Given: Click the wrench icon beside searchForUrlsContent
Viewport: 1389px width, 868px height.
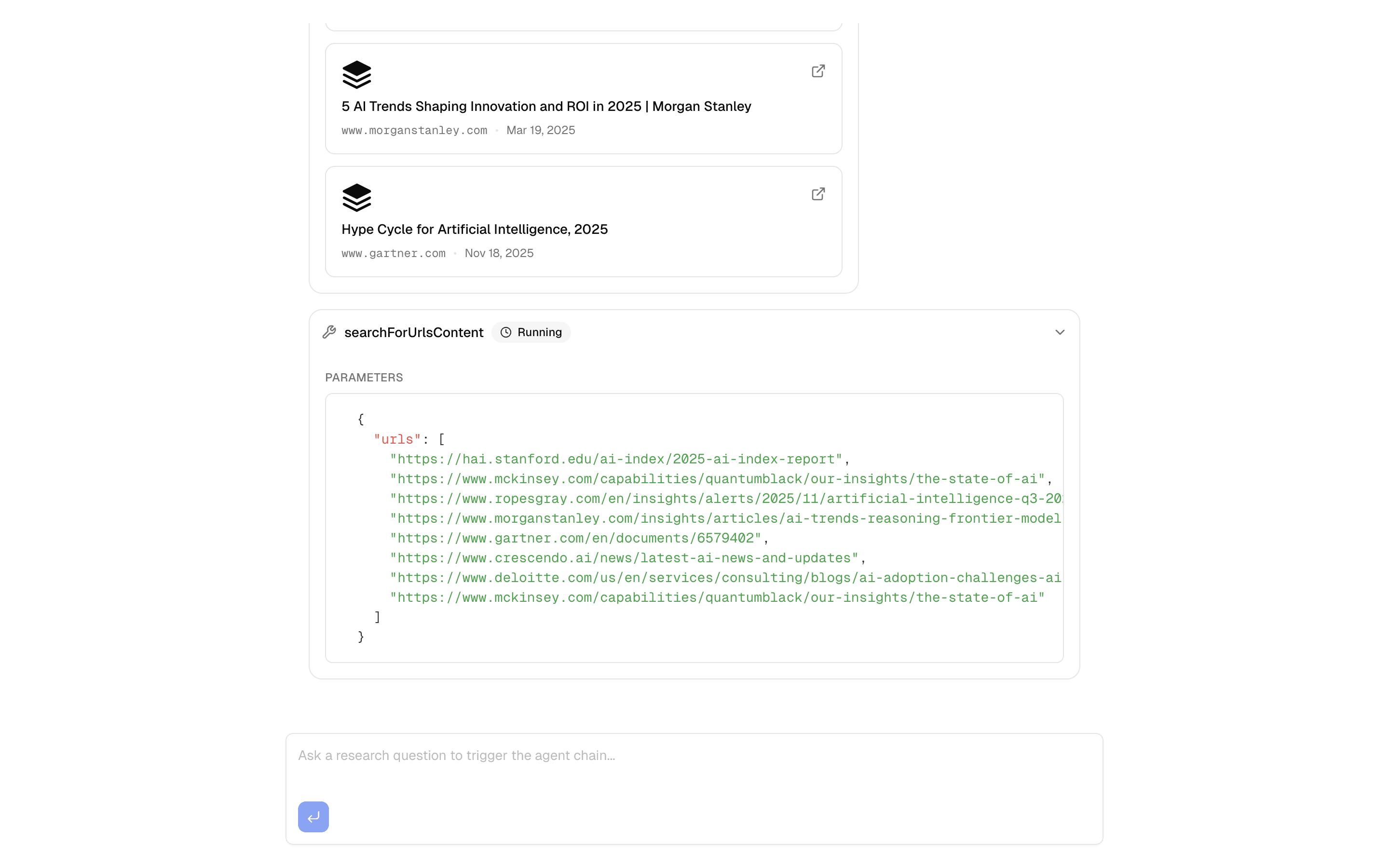Looking at the screenshot, I should click(330, 332).
